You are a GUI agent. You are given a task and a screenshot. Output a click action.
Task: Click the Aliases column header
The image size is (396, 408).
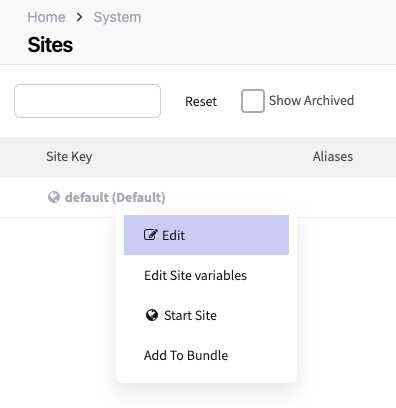click(x=333, y=156)
